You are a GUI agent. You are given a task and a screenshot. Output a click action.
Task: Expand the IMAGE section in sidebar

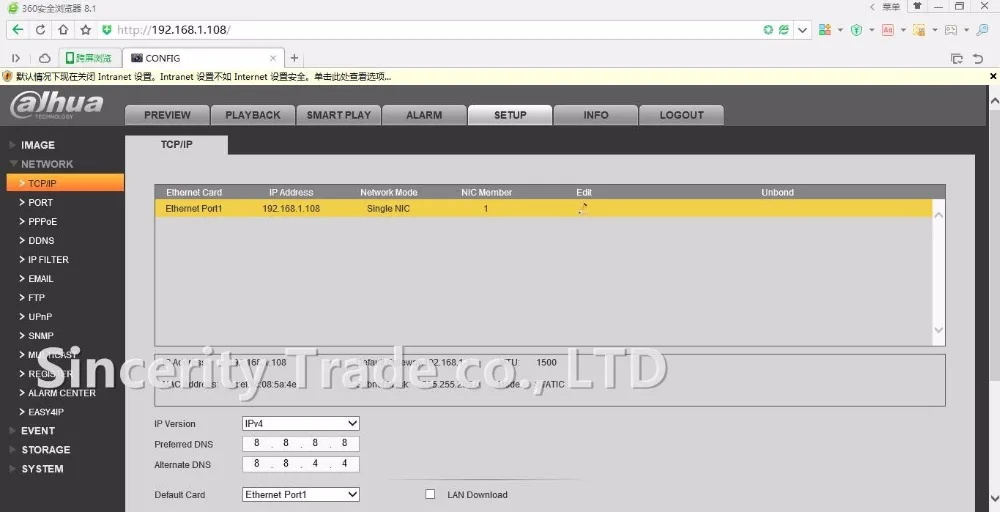[38, 145]
